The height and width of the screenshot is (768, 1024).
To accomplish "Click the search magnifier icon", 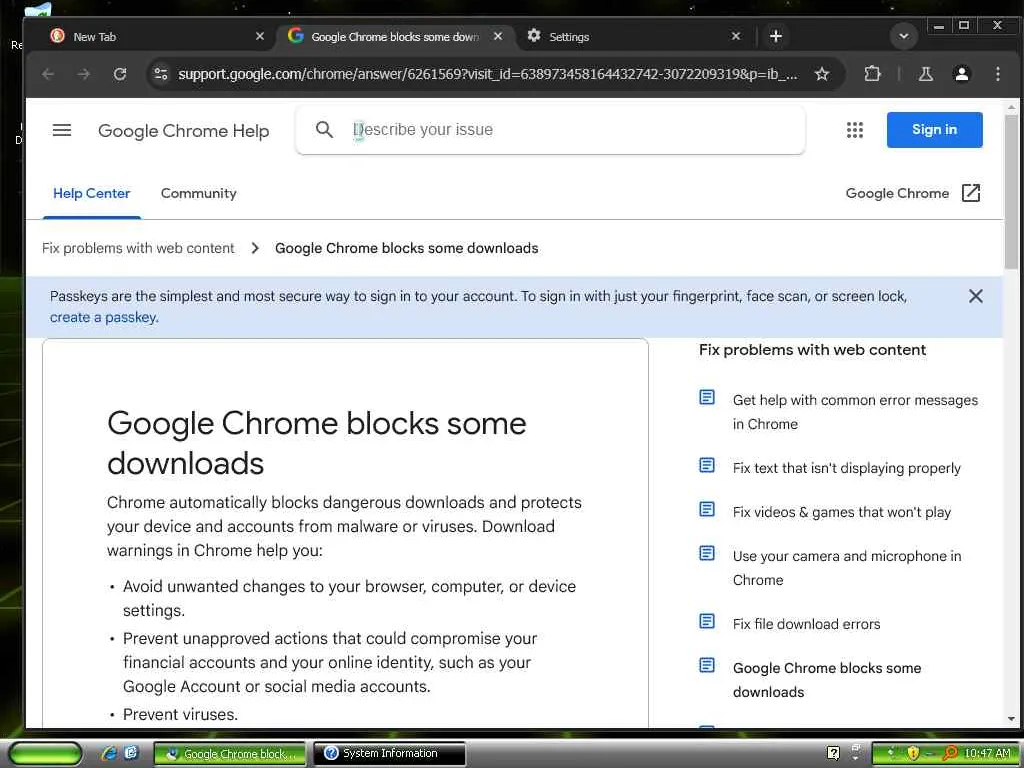I will pos(324,129).
